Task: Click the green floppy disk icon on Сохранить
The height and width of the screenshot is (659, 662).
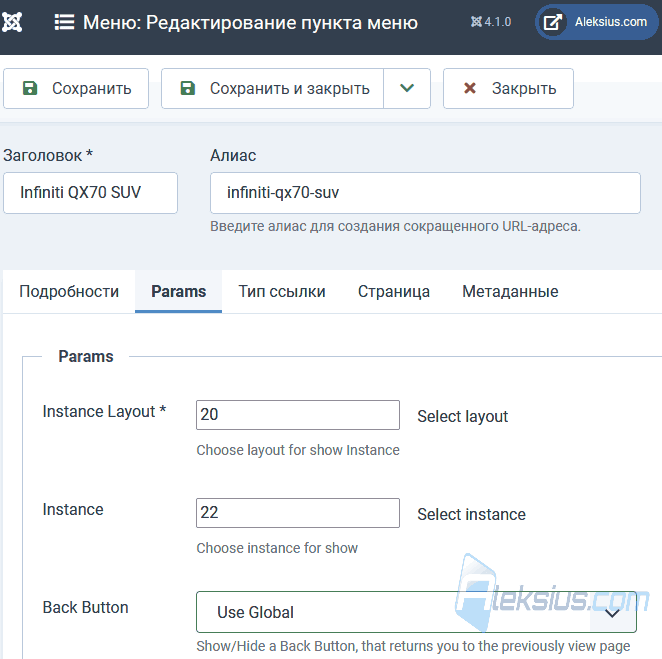Action: pyautogui.click(x=30, y=88)
